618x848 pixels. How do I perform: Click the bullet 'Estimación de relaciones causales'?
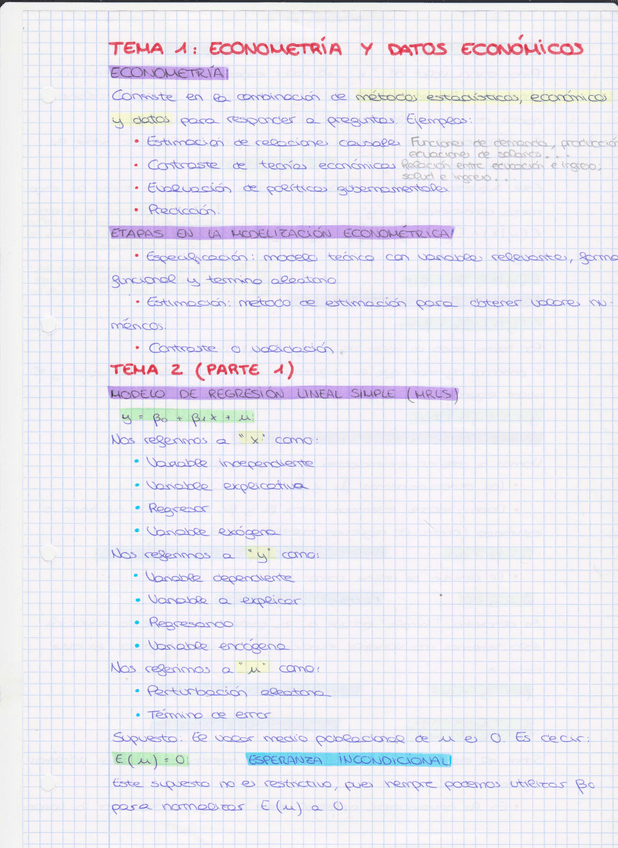(267, 142)
